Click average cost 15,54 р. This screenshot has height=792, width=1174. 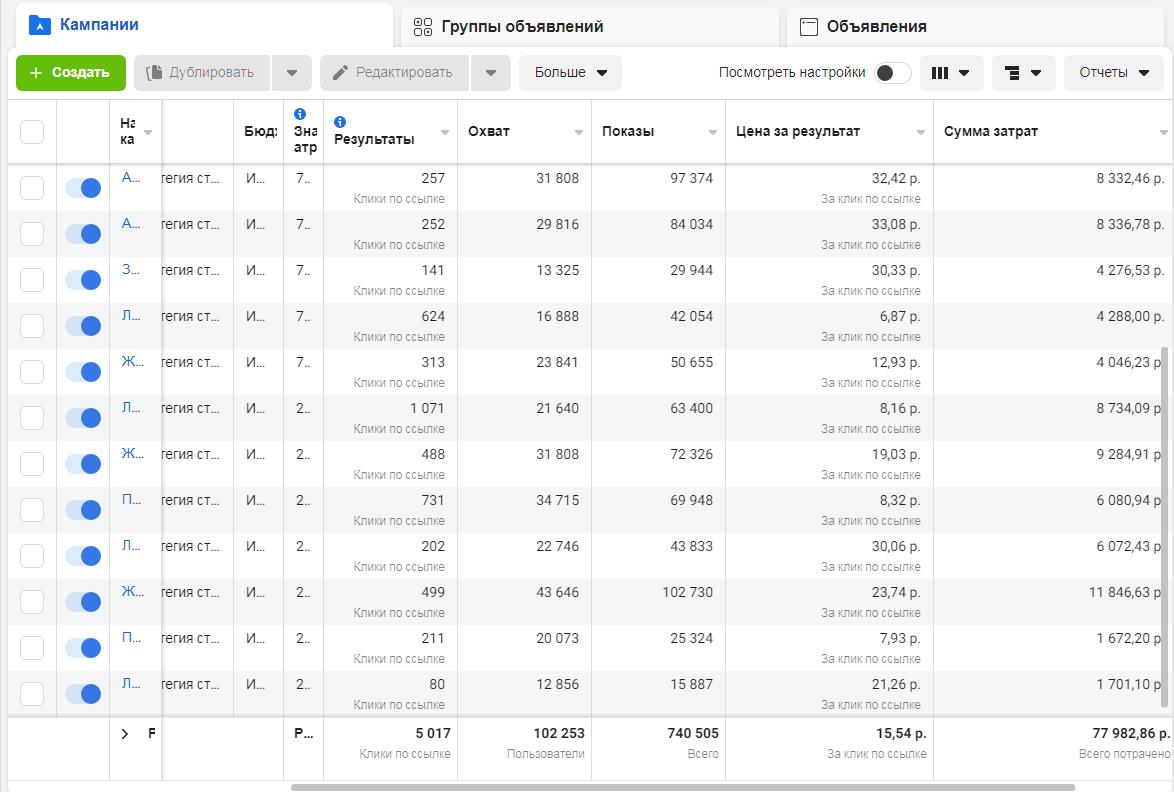(x=901, y=733)
